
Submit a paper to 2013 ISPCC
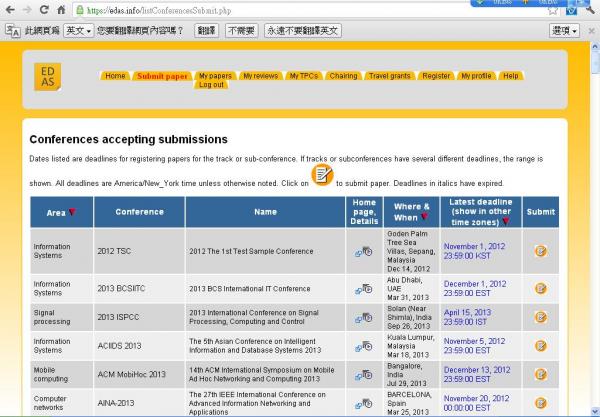click(540, 317)
